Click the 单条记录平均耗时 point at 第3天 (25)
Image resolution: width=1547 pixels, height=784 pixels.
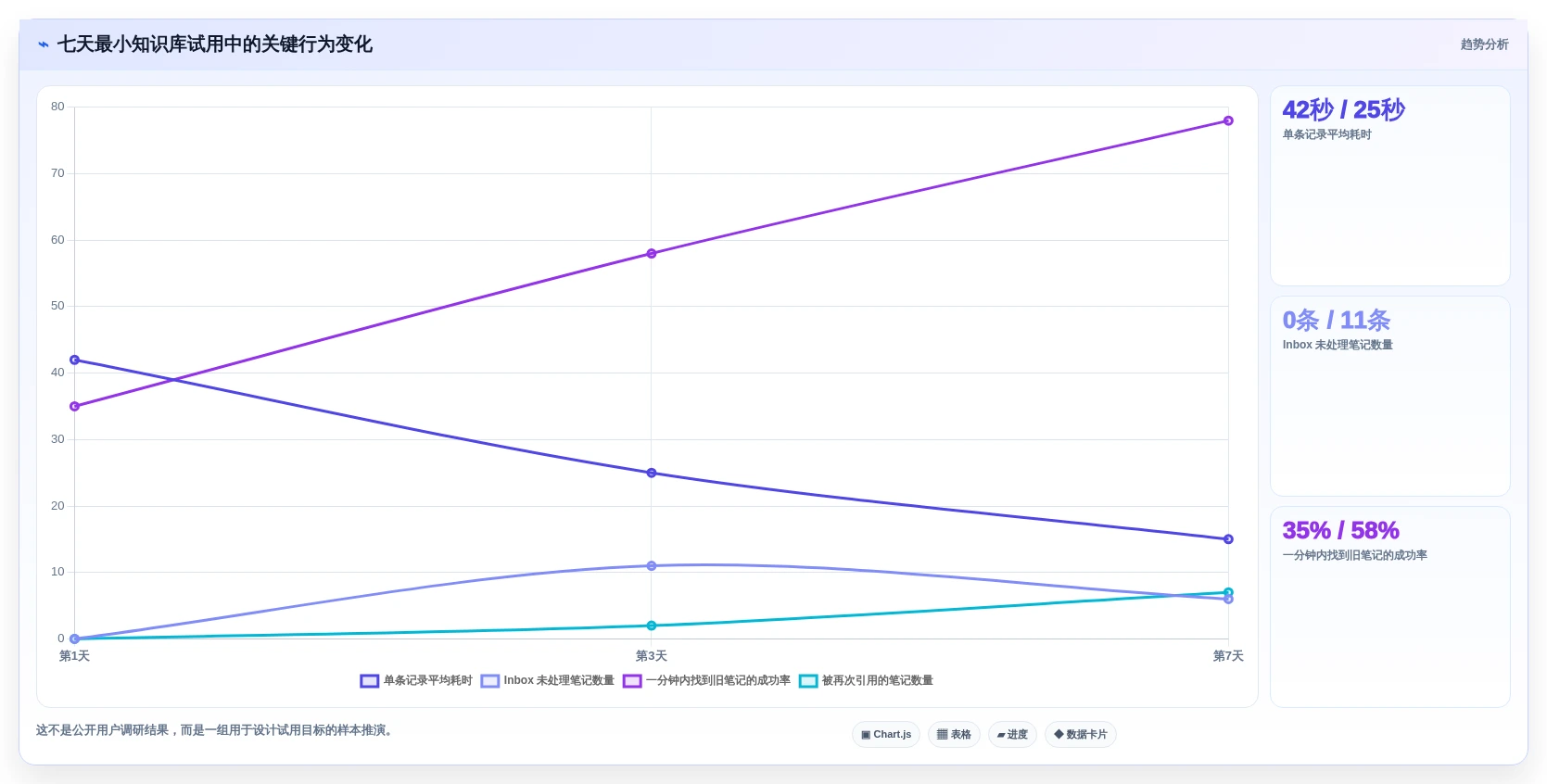click(652, 473)
